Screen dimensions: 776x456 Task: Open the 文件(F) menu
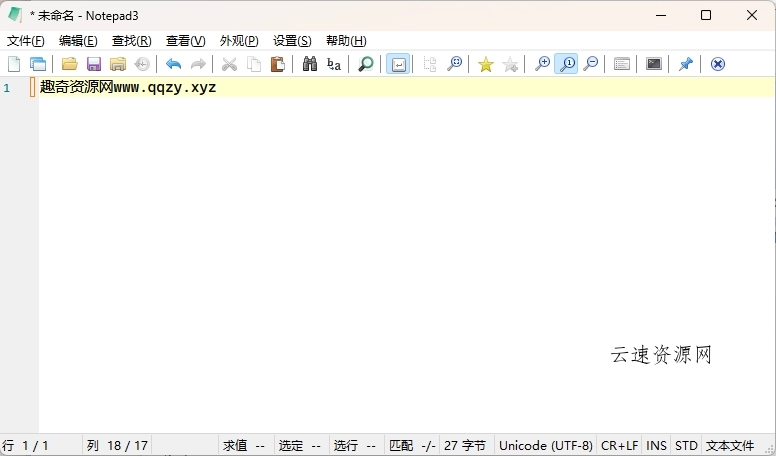click(x=26, y=41)
